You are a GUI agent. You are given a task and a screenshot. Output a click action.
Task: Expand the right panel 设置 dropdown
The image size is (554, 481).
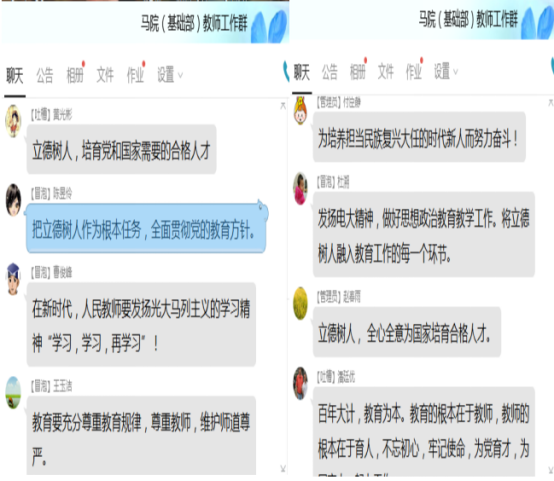click(x=446, y=71)
